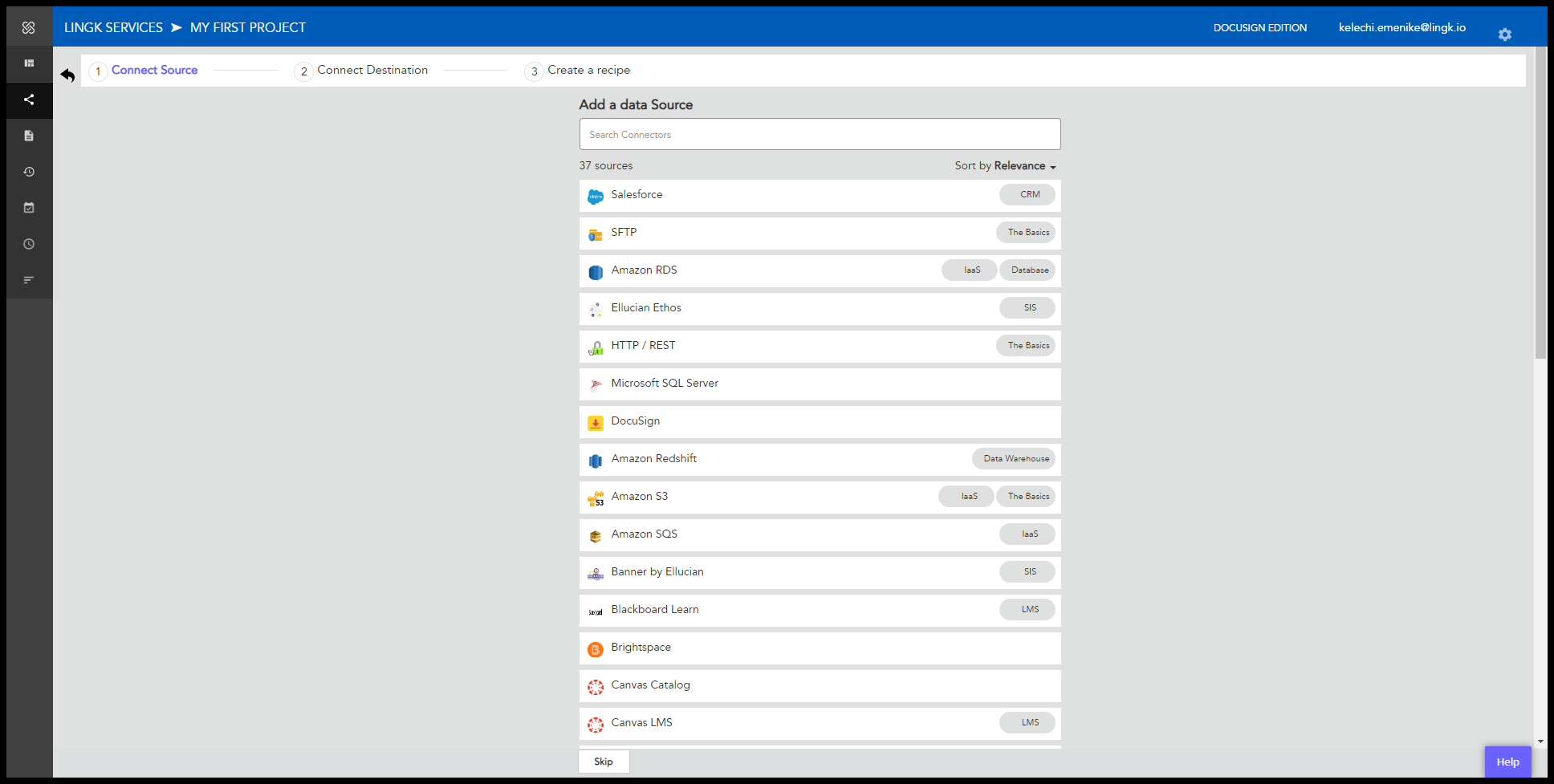Image resolution: width=1554 pixels, height=784 pixels.
Task: Go to step 3 Create a recipe
Action: (x=577, y=71)
